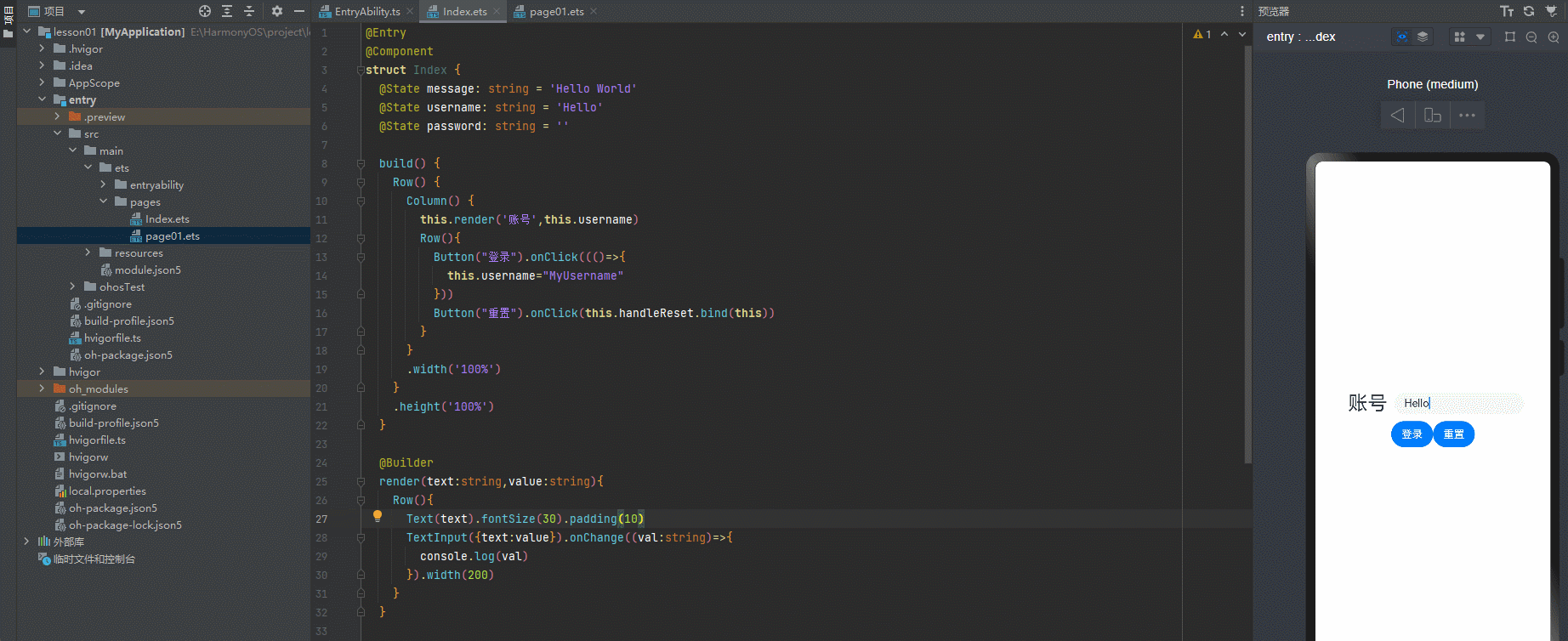Close the EntryAbility.ts tab
This screenshot has height=641, width=1568.
(410, 11)
